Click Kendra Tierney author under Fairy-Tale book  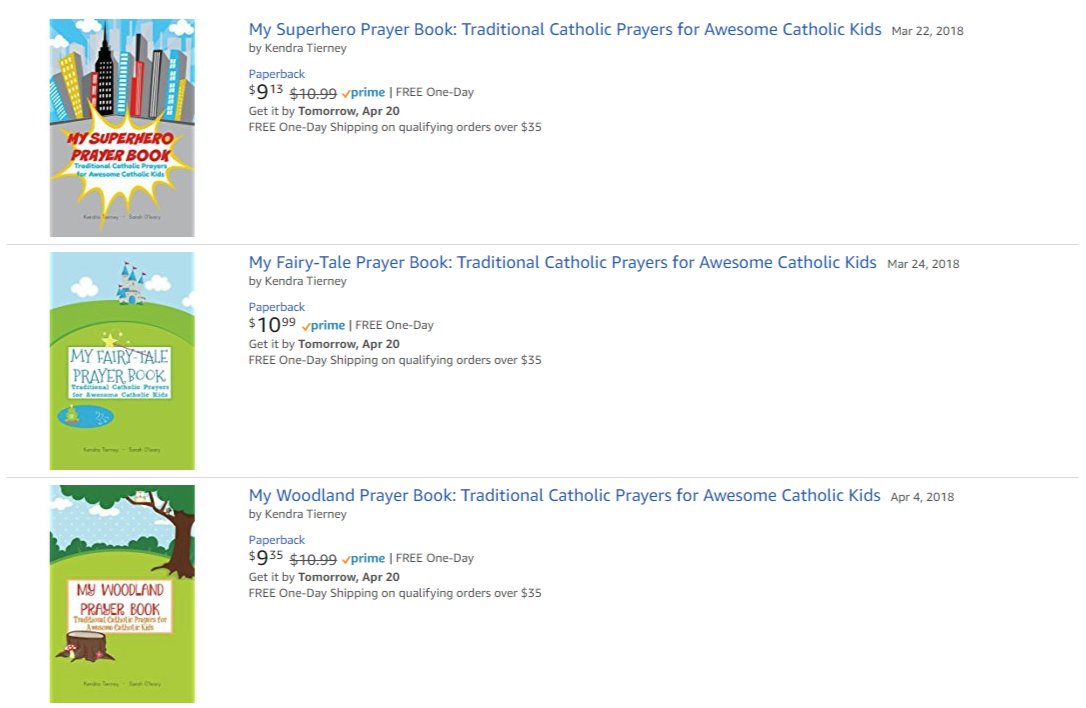(x=305, y=281)
